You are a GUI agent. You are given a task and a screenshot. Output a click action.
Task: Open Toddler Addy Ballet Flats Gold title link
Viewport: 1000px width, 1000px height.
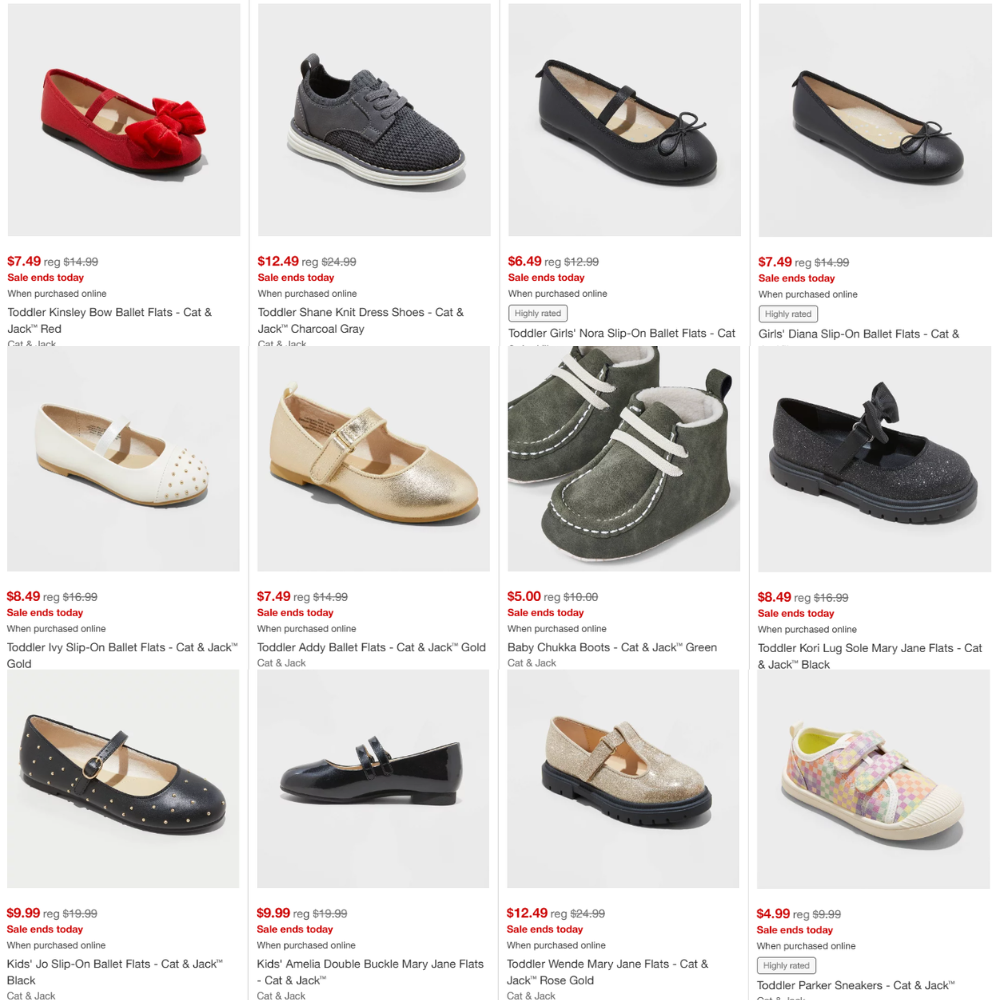[371, 647]
